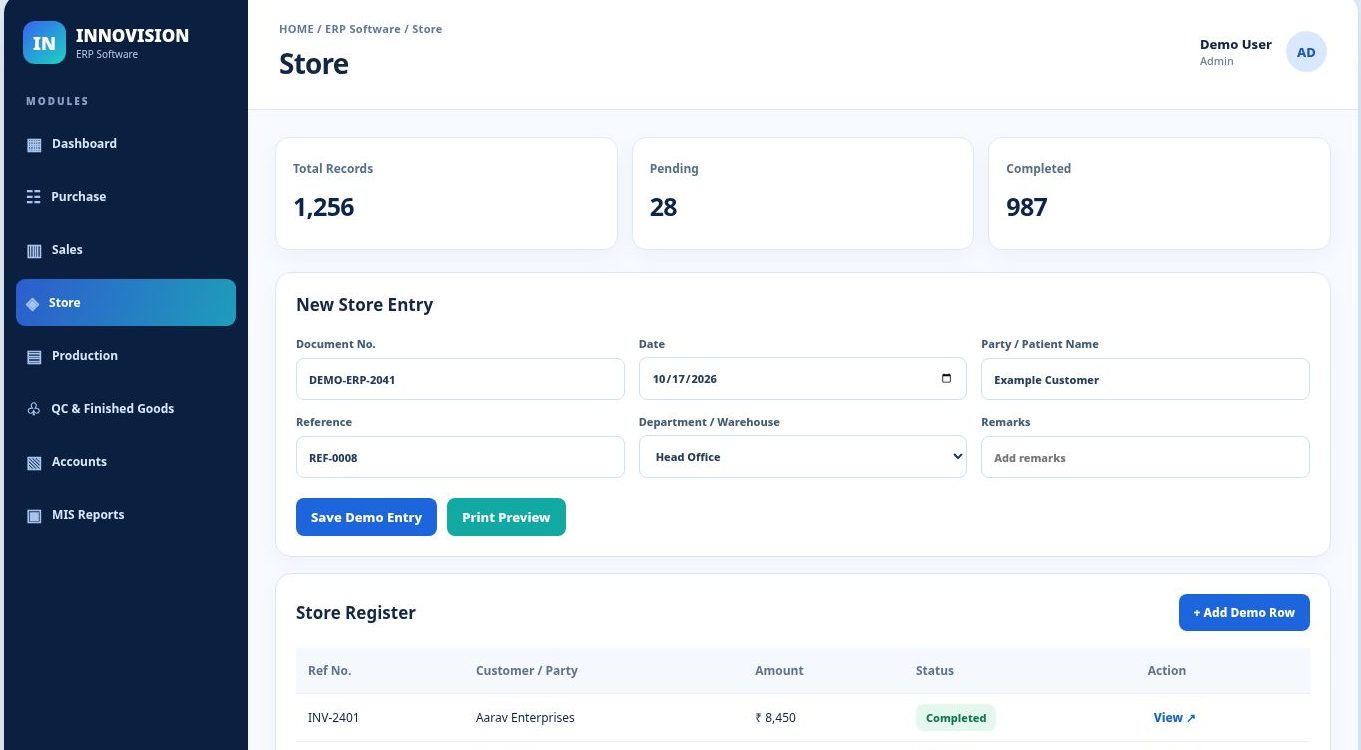
Task: Select the Production module
Action: click(x=126, y=356)
